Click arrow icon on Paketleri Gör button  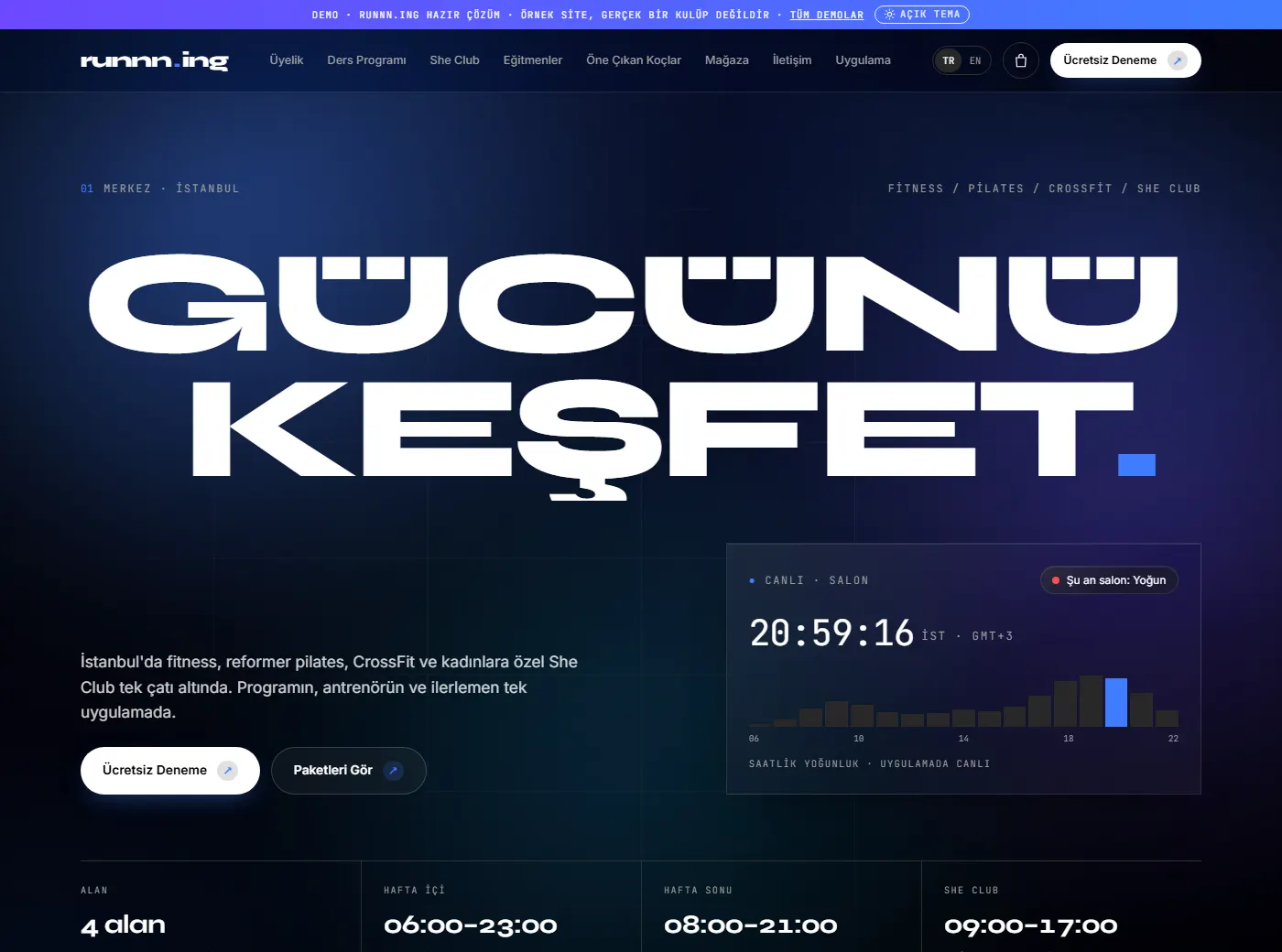click(393, 771)
